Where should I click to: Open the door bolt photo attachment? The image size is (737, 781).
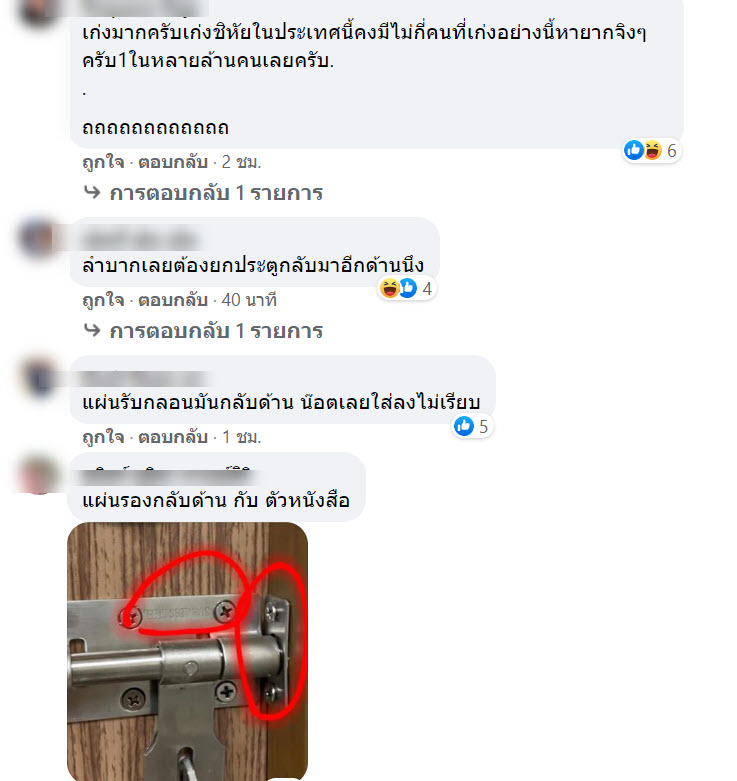[187, 651]
